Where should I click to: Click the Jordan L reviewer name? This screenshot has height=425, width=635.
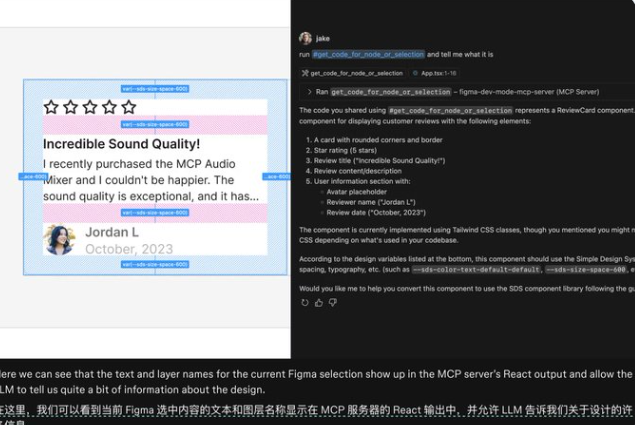pos(112,232)
